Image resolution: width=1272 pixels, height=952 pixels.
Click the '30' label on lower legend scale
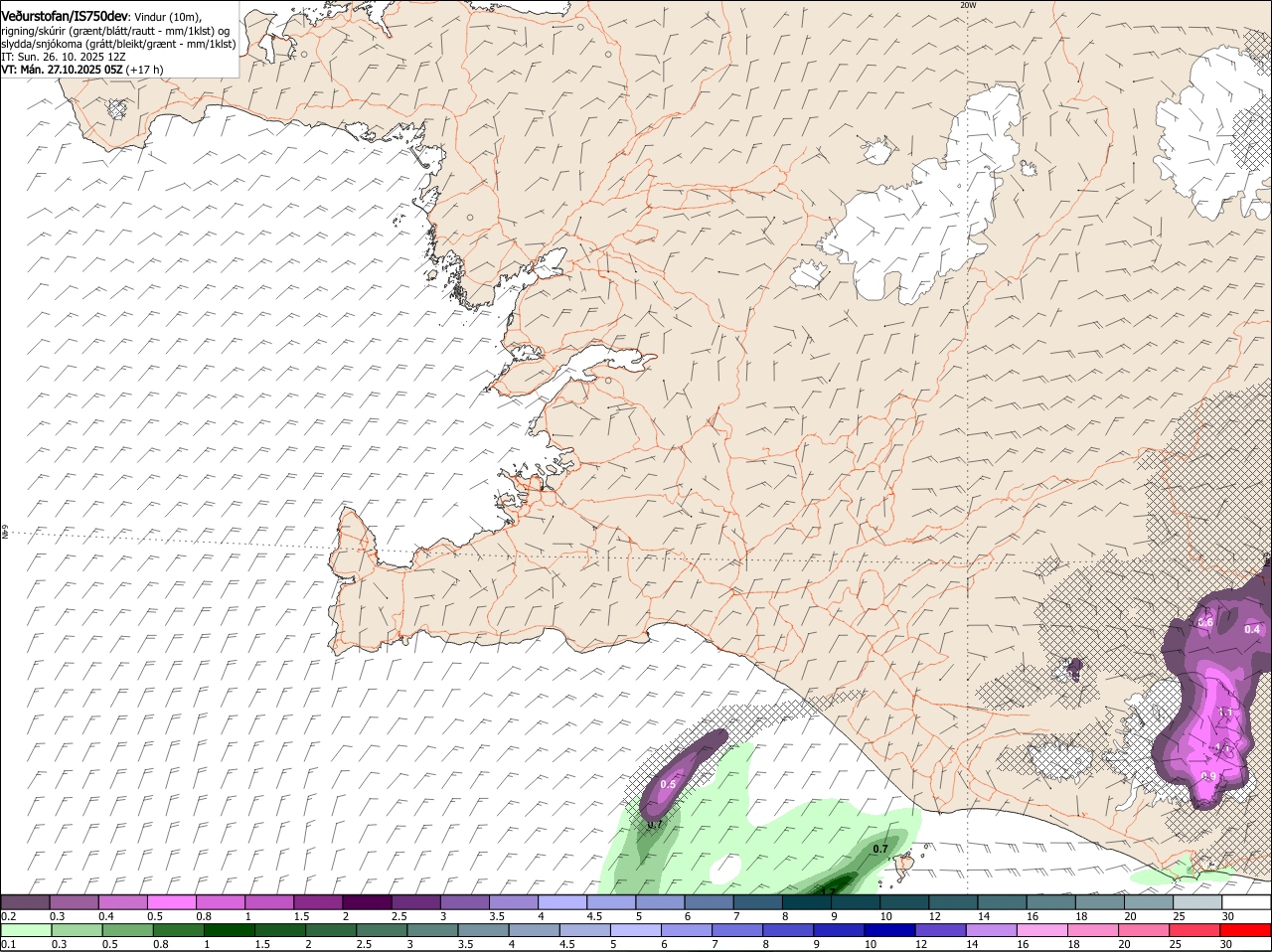click(x=1228, y=944)
